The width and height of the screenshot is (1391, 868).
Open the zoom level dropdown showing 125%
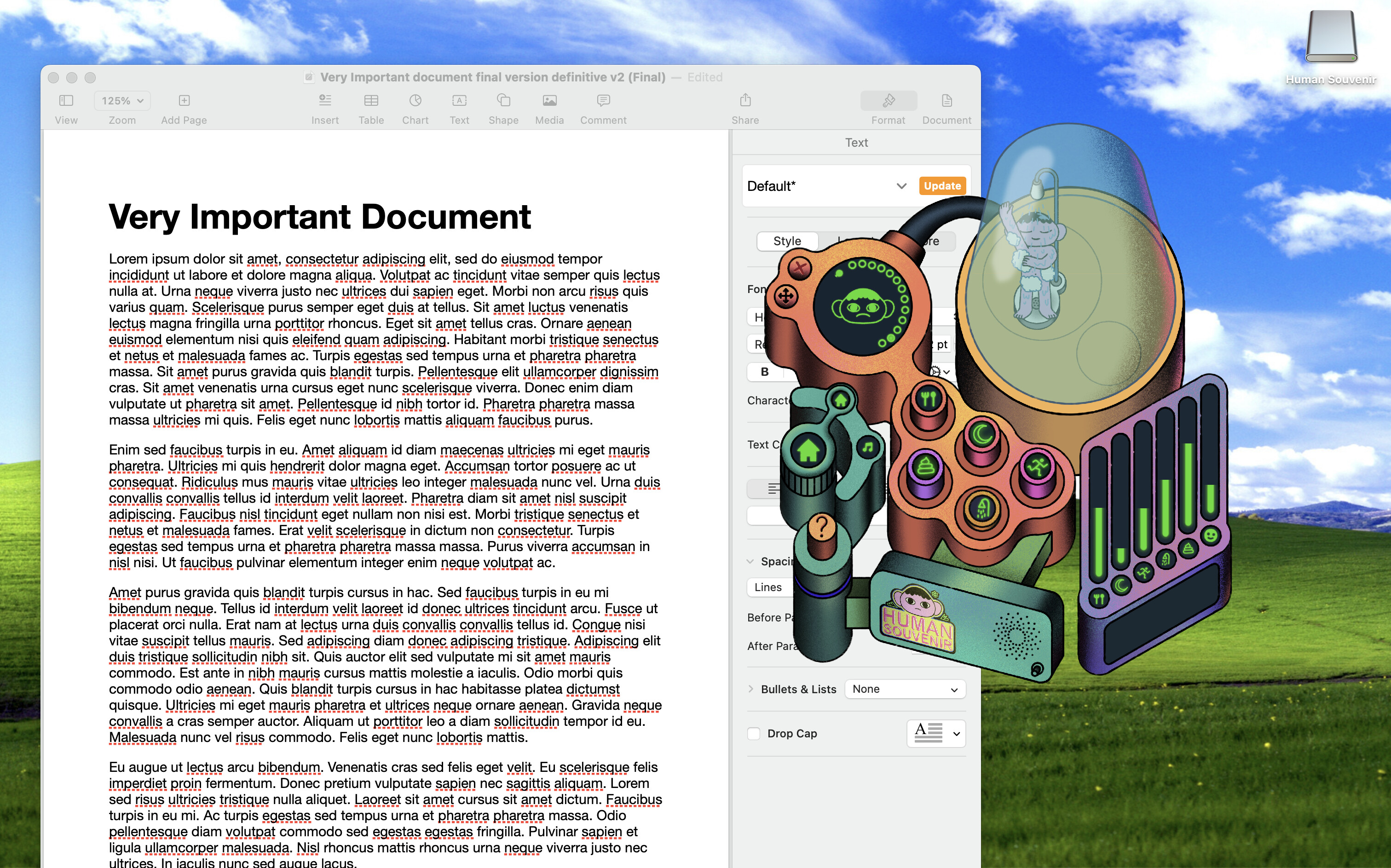(121, 100)
